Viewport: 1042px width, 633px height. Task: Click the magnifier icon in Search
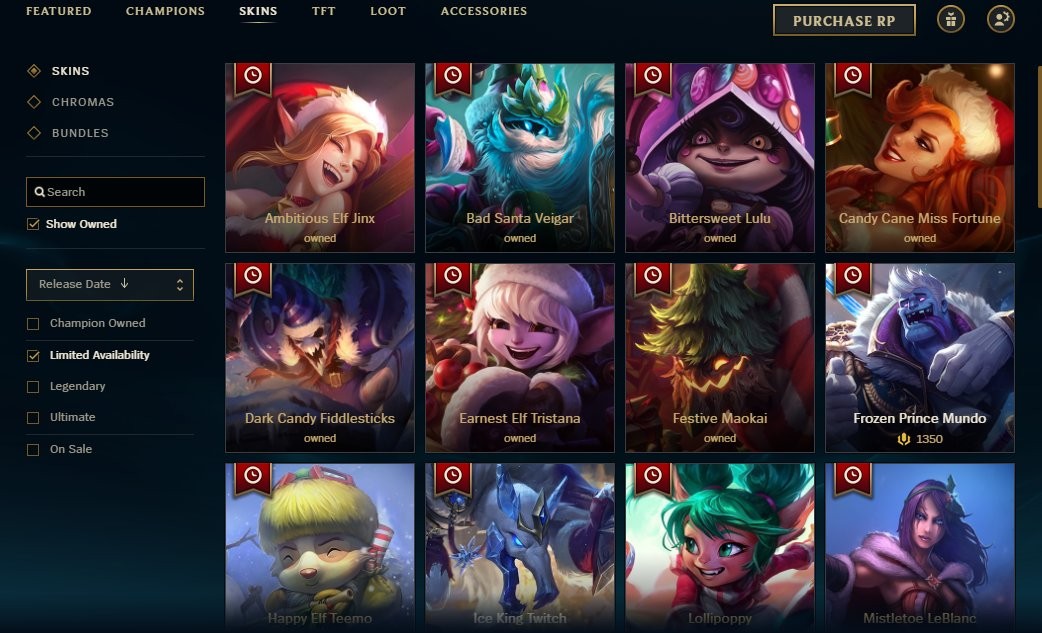click(x=40, y=192)
